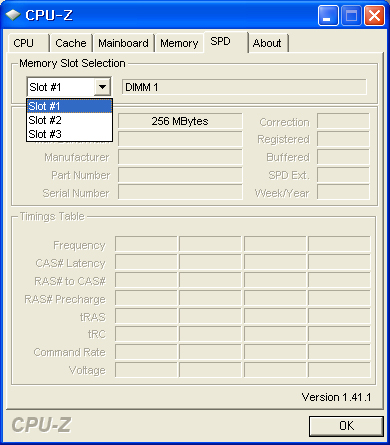390x445 pixels.
Task: Click the Buffered value field
Action: click(x=343, y=157)
